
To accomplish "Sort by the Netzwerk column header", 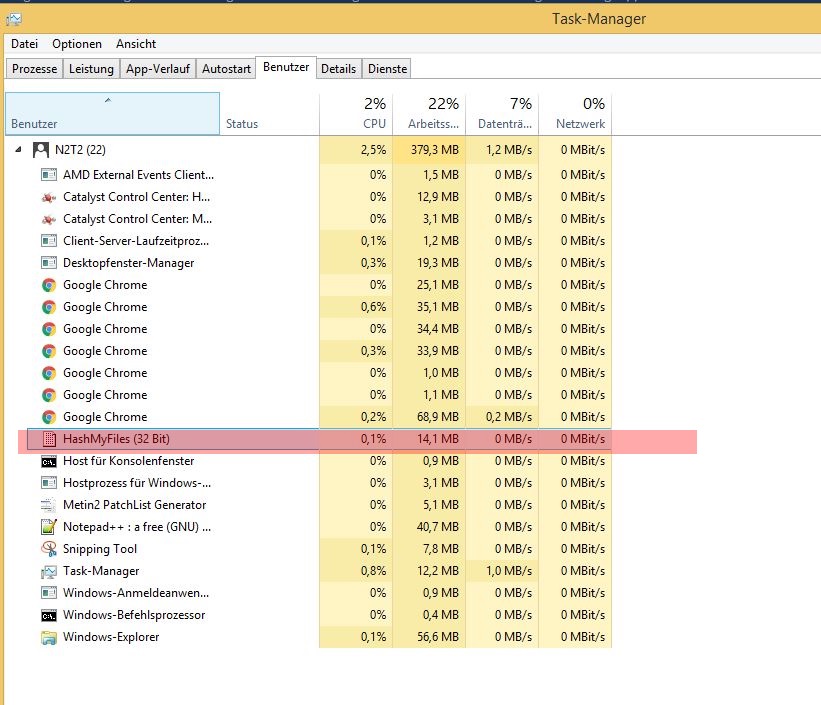I will 575,114.
